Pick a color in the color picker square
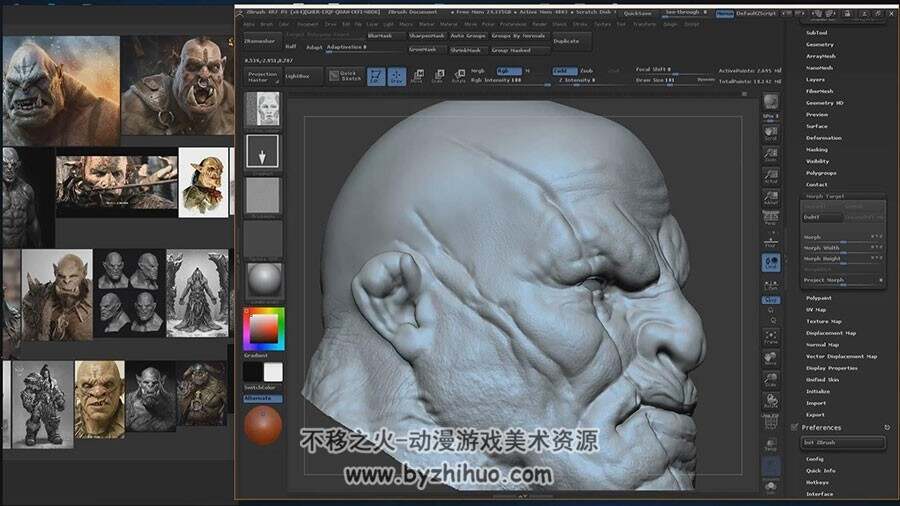The height and width of the screenshot is (506, 900). click(x=263, y=329)
